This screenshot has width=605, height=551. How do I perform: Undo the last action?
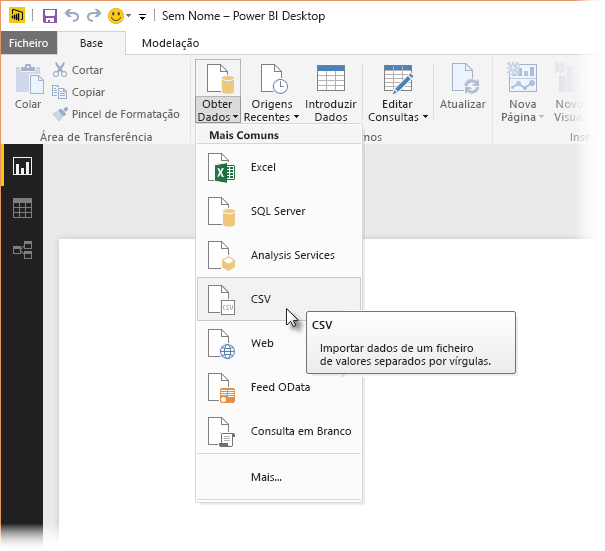pyautogui.click(x=72, y=16)
